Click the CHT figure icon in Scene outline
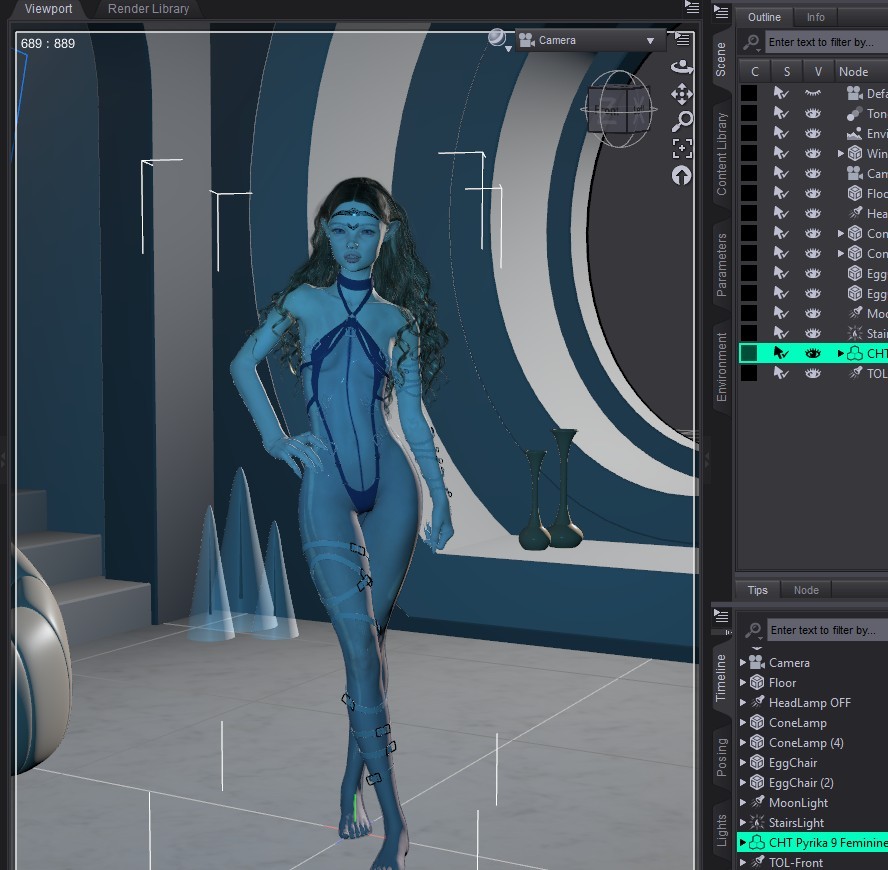Viewport: 888px width, 870px height. [855, 353]
